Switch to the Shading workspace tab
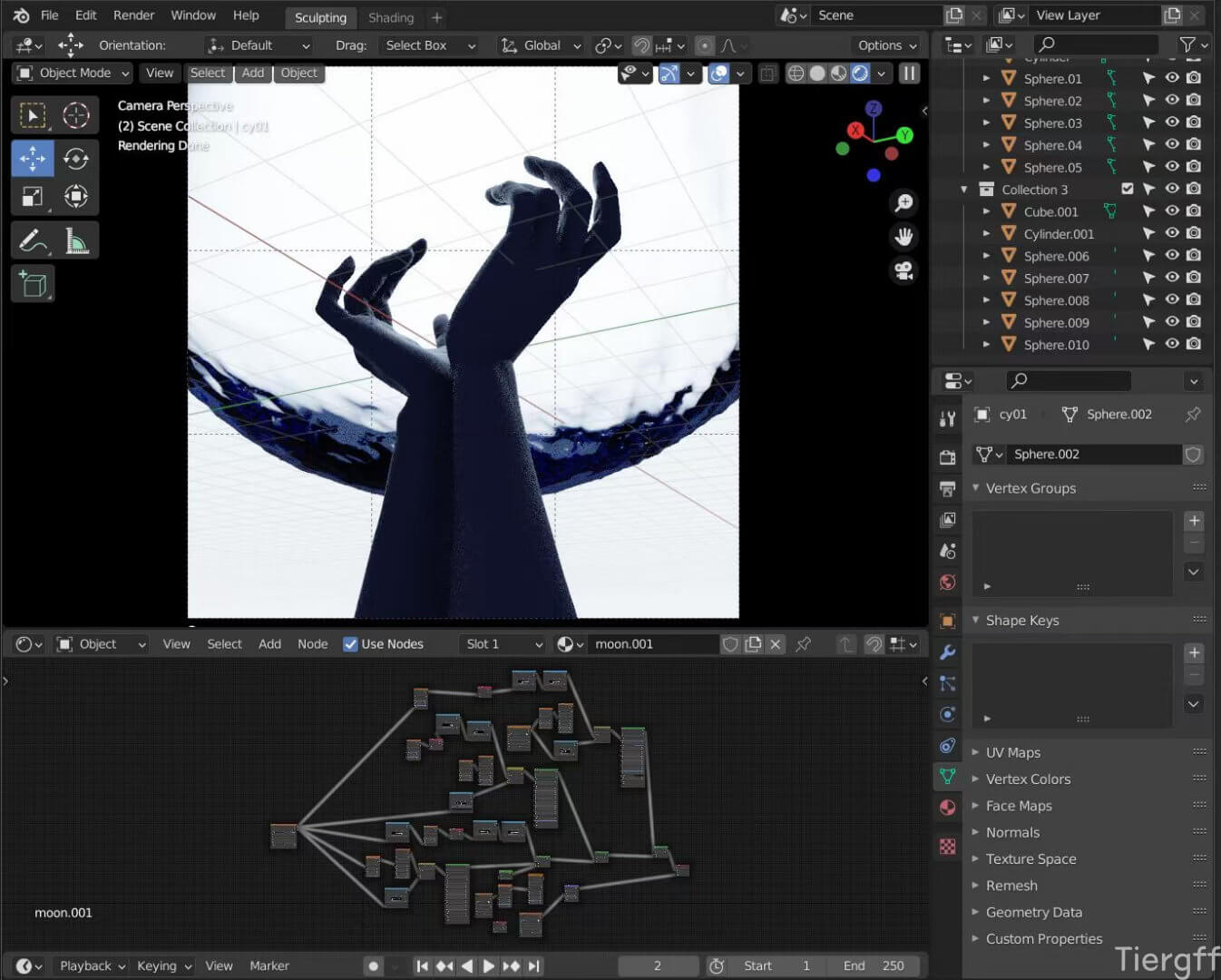Image resolution: width=1221 pixels, height=980 pixels. pos(391,17)
